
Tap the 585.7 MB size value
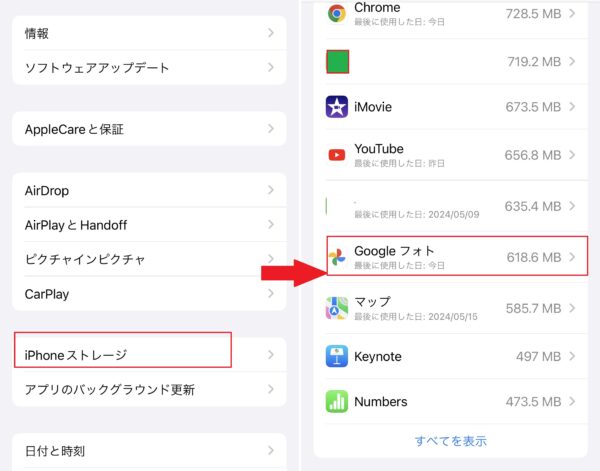(533, 308)
